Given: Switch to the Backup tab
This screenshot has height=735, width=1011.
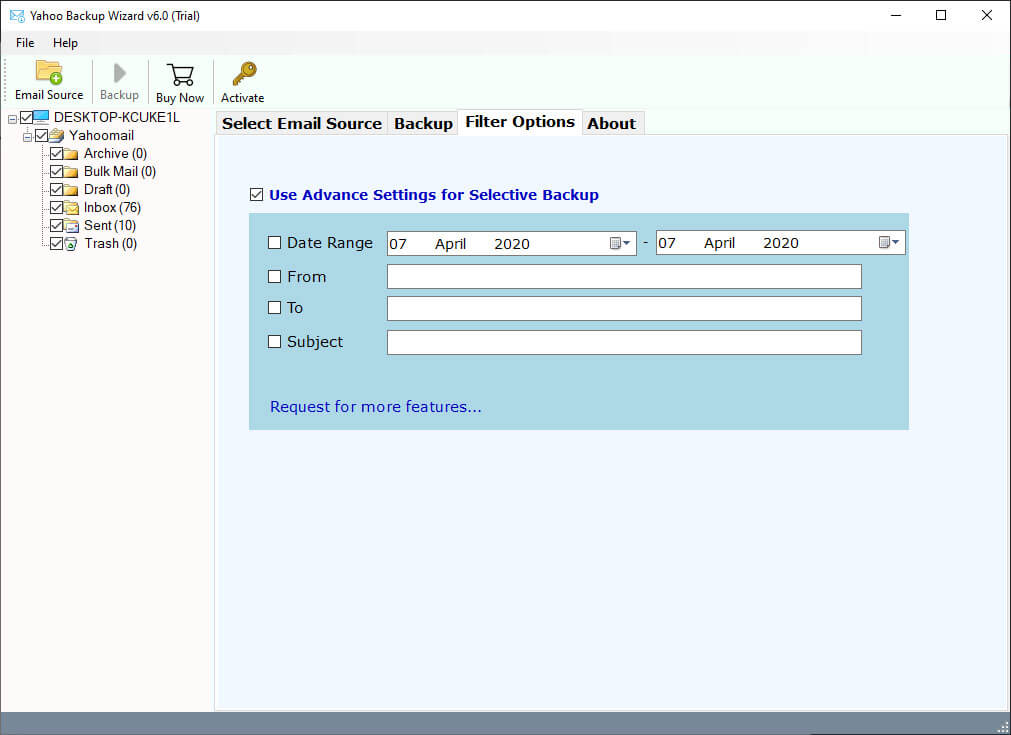Looking at the screenshot, I should pos(423,124).
